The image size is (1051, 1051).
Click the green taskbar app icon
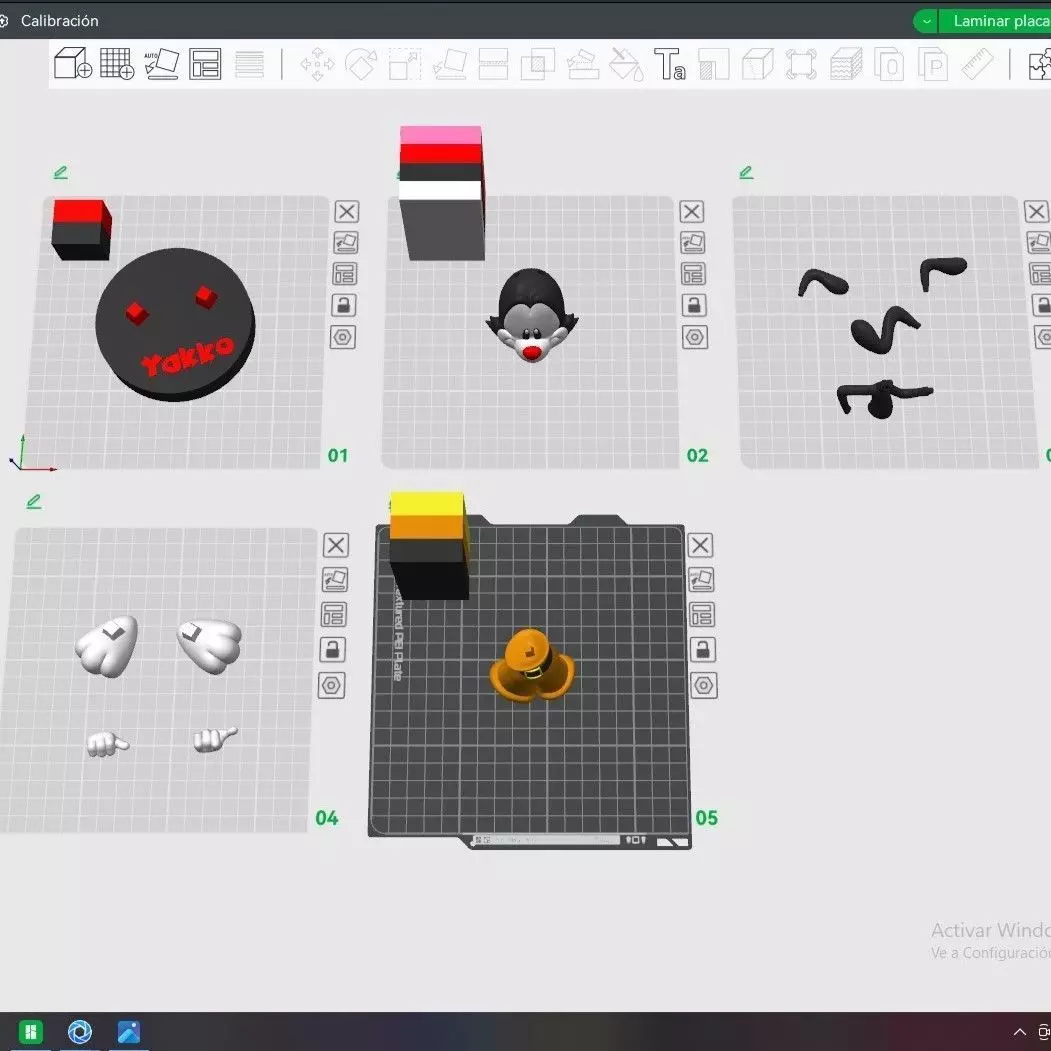(30, 1031)
